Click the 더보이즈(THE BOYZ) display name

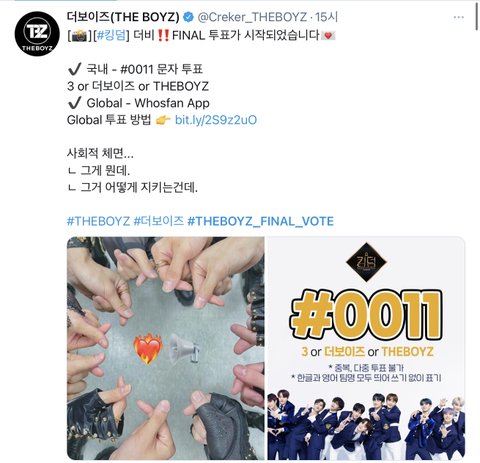[123, 17]
